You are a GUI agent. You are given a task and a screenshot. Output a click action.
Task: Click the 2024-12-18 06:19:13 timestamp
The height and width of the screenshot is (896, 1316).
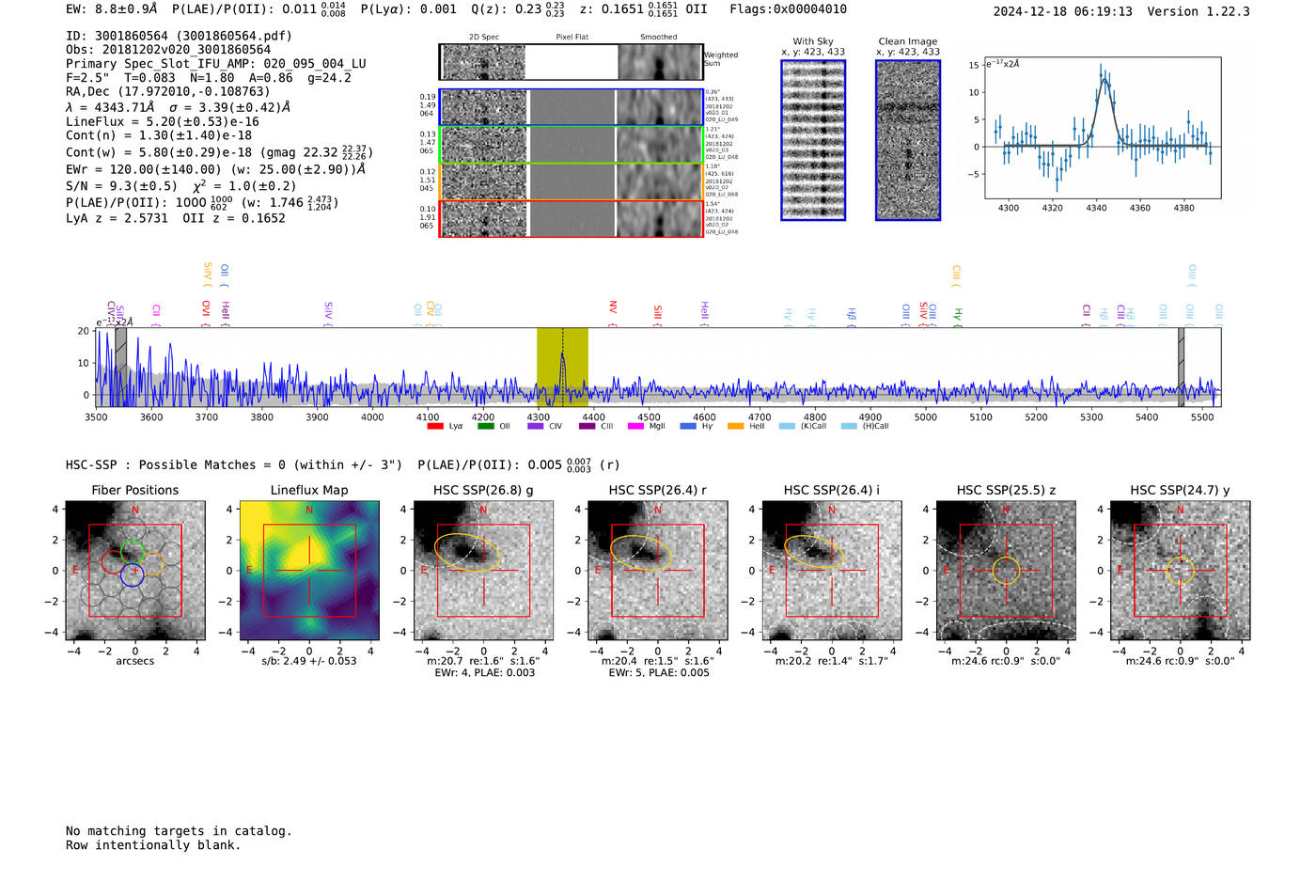click(1062, 11)
